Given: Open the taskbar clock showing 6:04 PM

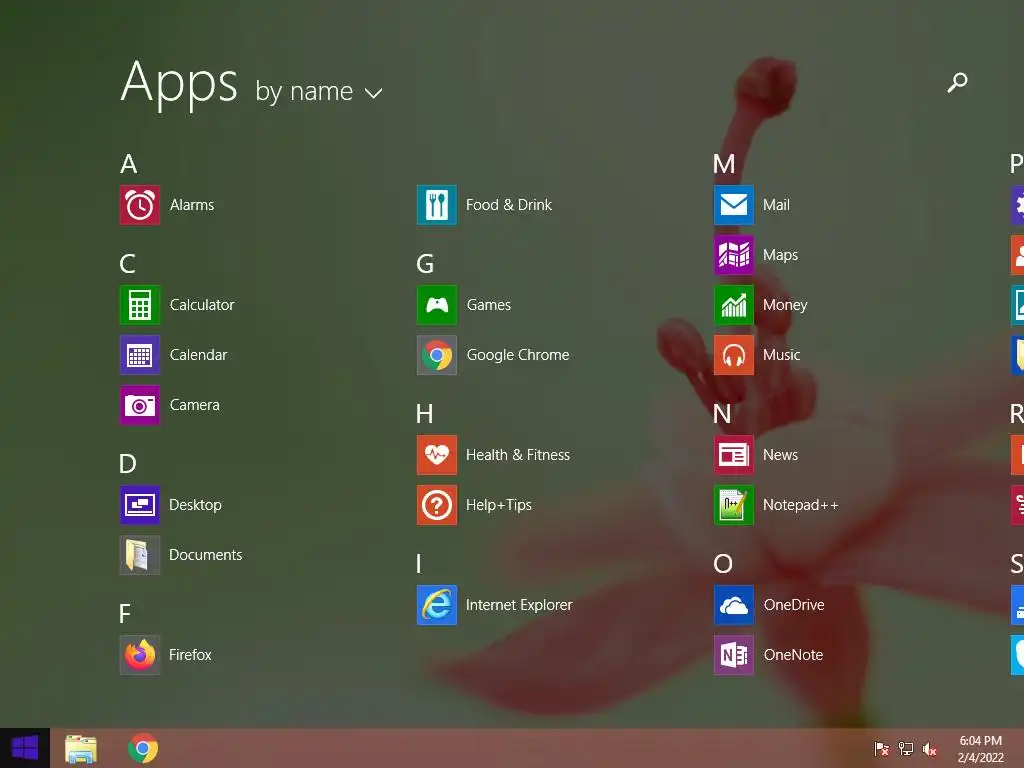Looking at the screenshot, I should tap(980, 749).
